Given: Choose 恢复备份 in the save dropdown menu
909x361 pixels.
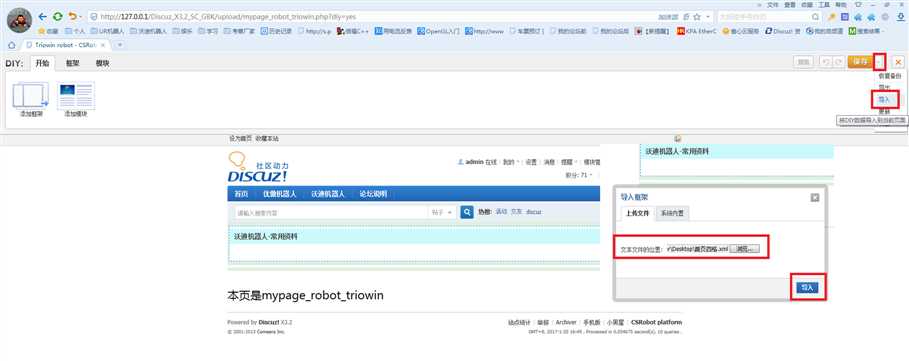Looking at the screenshot, I should coord(890,76).
